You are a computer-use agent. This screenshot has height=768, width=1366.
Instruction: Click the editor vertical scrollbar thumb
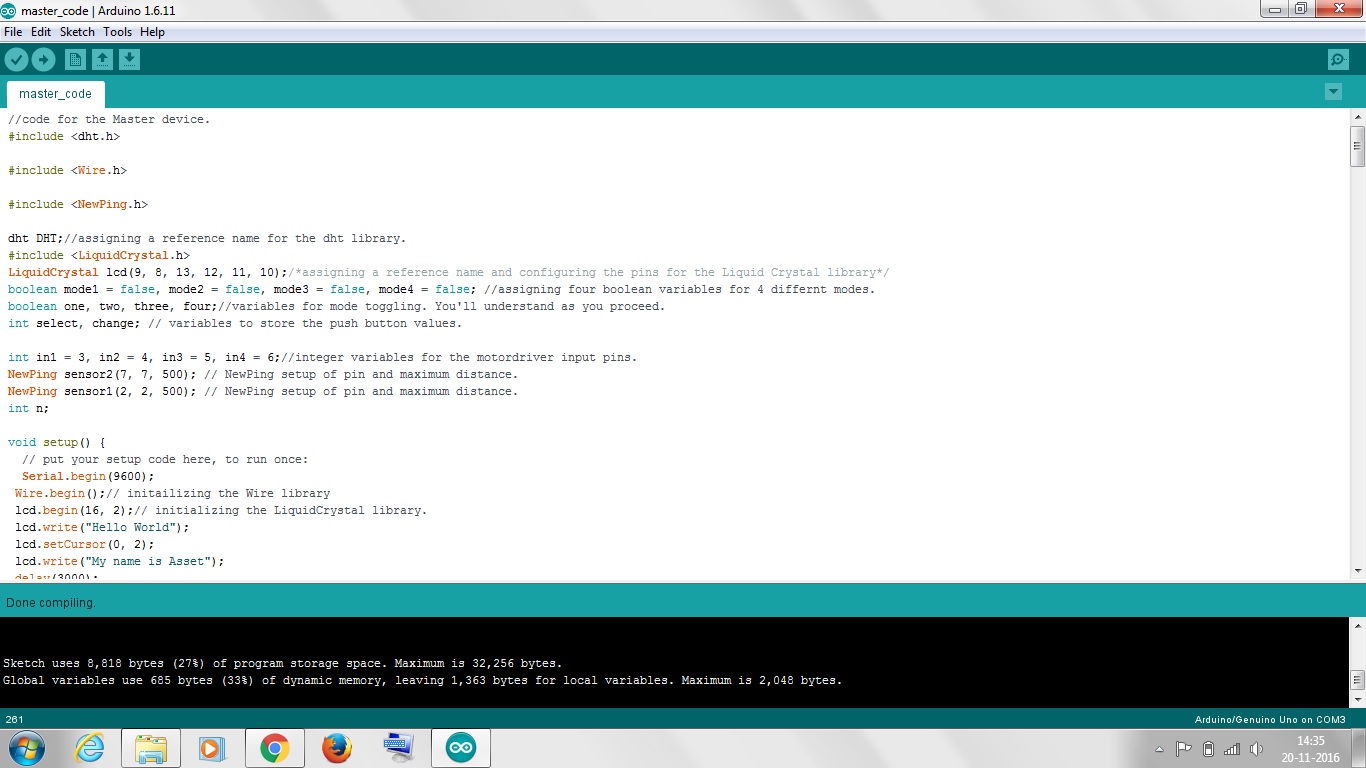pos(1357,146)
